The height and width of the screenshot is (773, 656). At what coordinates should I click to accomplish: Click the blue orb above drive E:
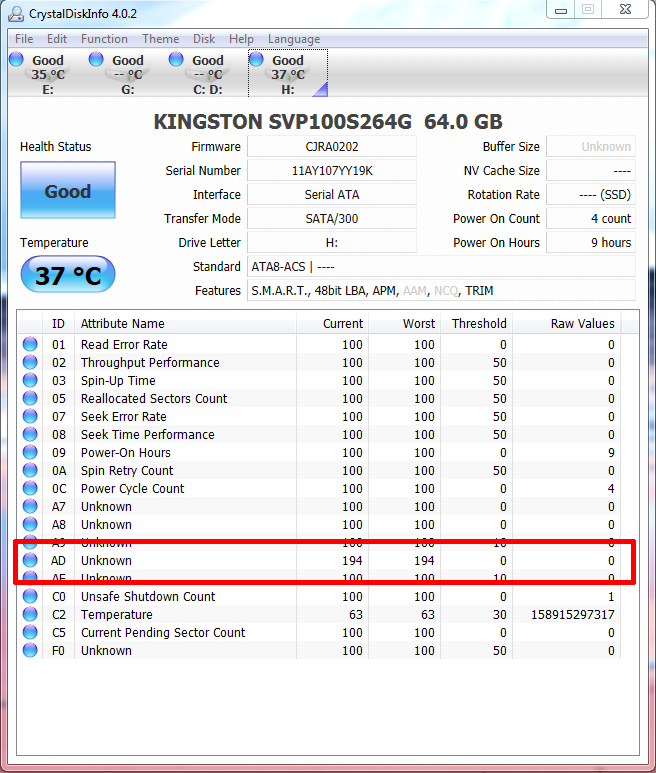pyautogui.click(x=16, y=59)
